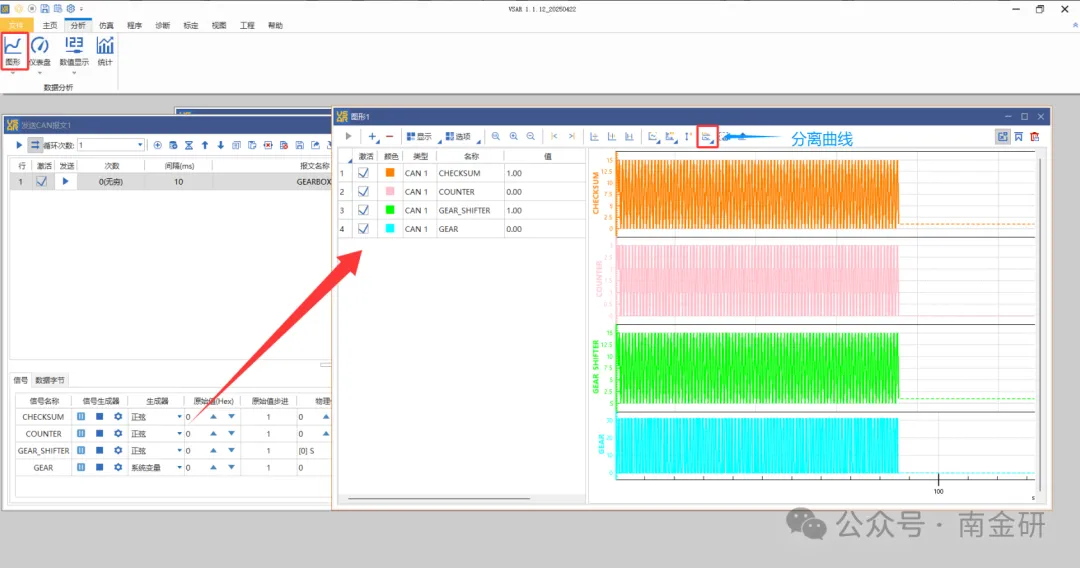Uncheck the GEAR 激活 checkbox in 图形1
The width and height of the screenshot is (1080, 568).
point(363,229)
